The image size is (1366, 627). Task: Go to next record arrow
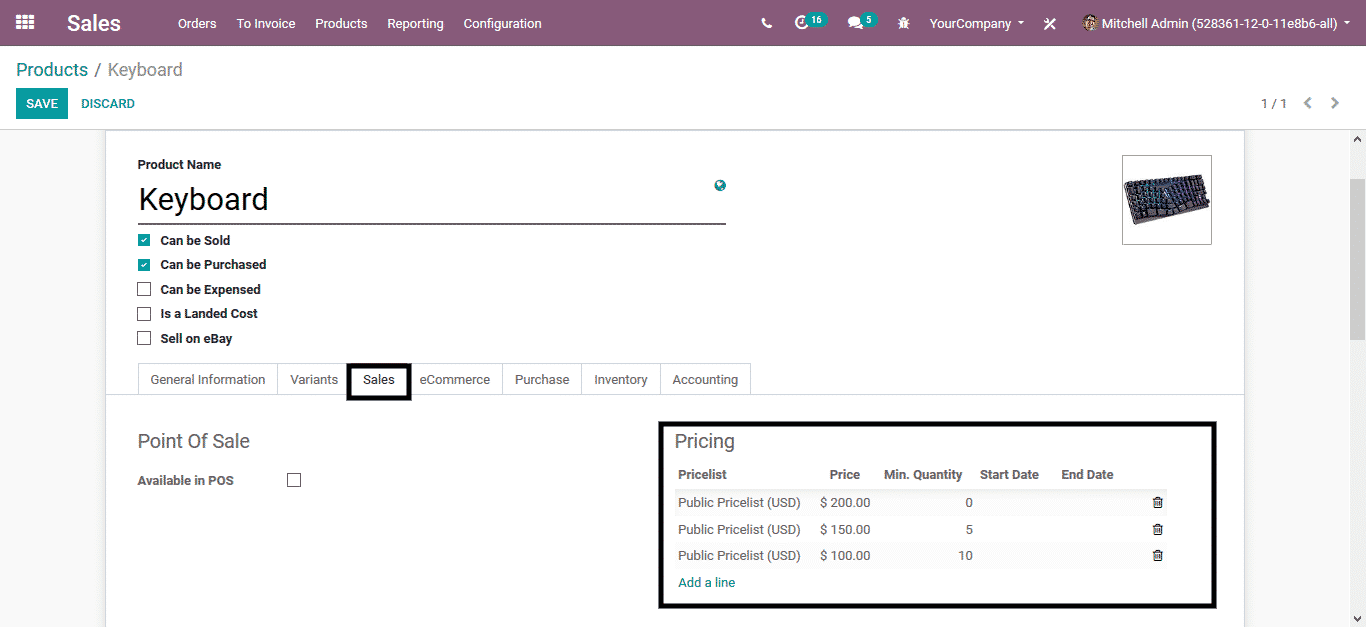pyautogui.click(x=1335, y=103)
